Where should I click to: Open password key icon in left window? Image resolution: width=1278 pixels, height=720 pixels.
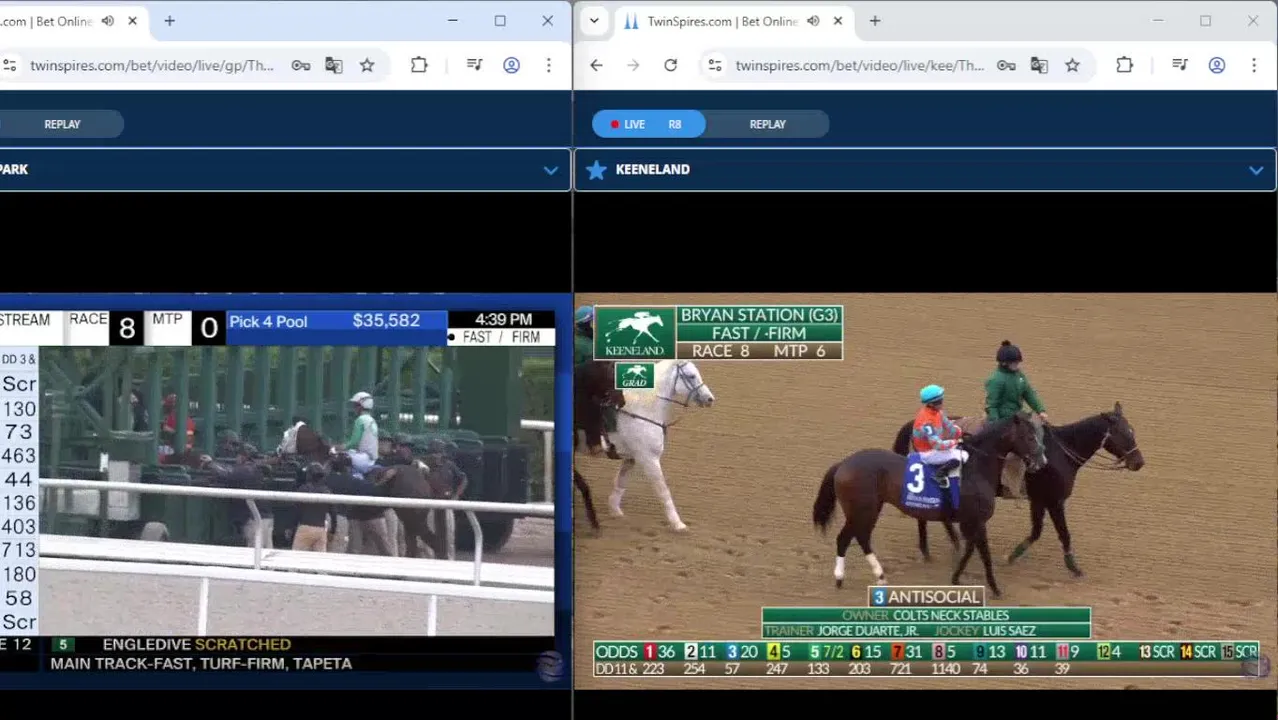301,65
